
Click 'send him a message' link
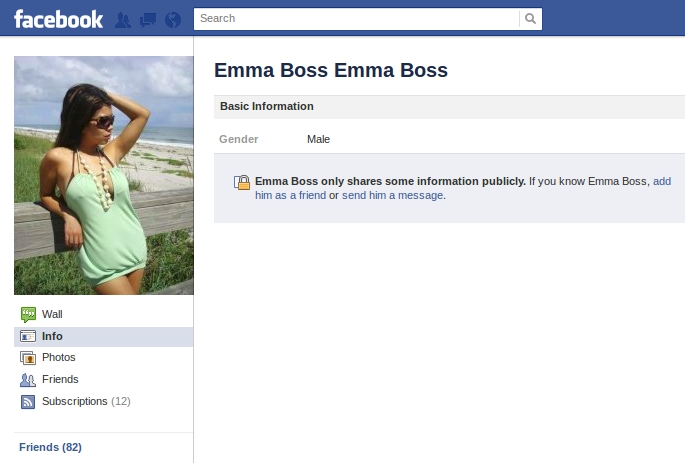click(x=392, y=195)
